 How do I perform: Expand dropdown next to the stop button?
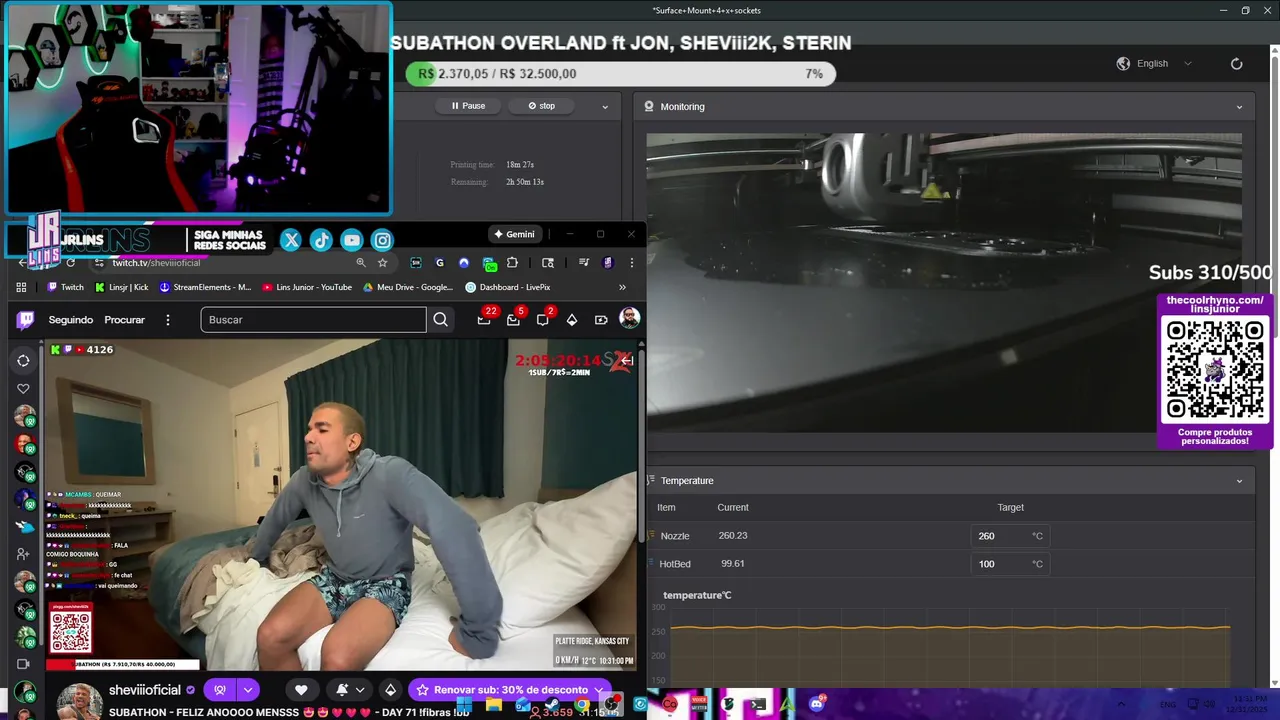[605, 106]
